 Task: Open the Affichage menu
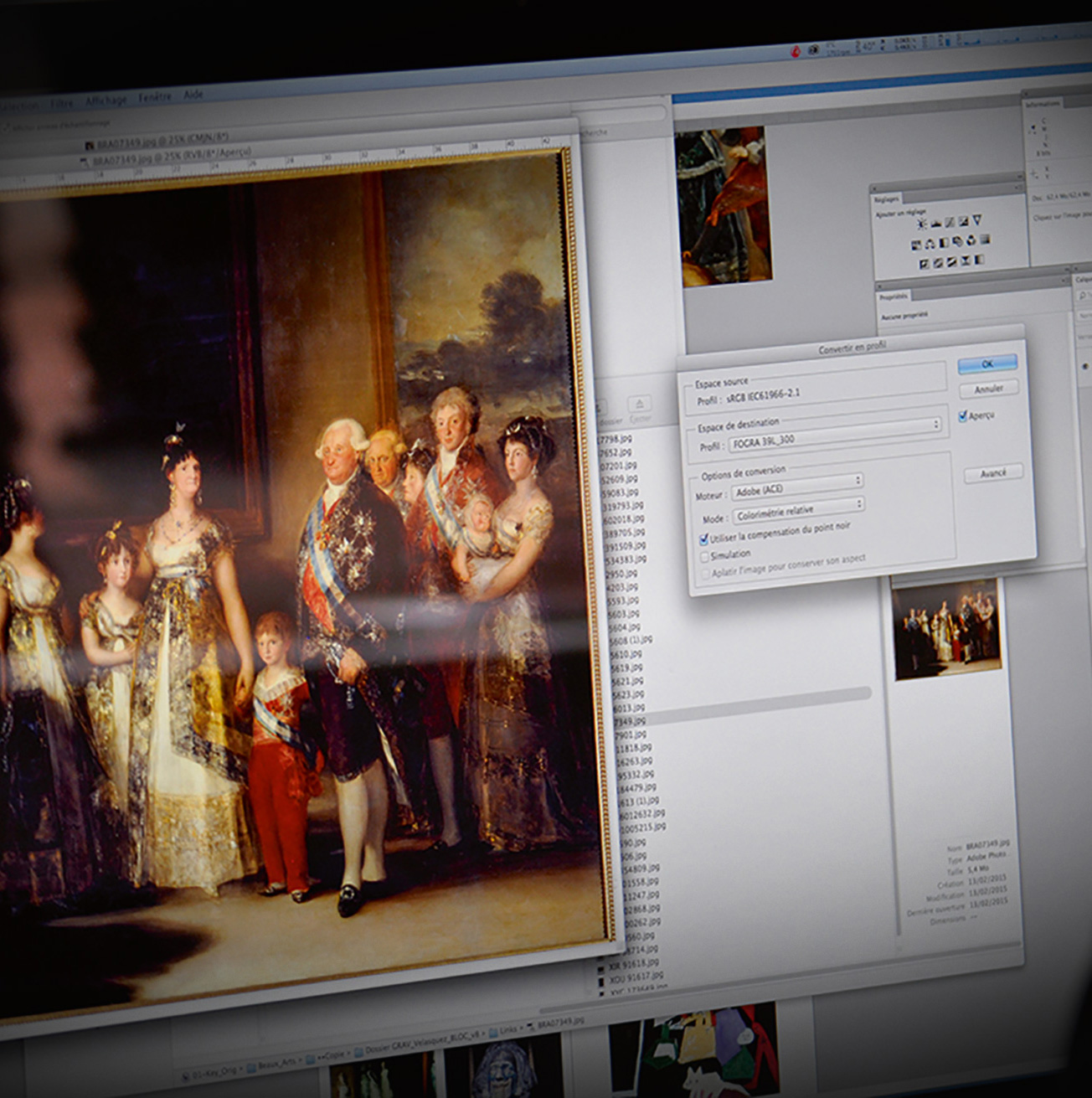(106, 101)
